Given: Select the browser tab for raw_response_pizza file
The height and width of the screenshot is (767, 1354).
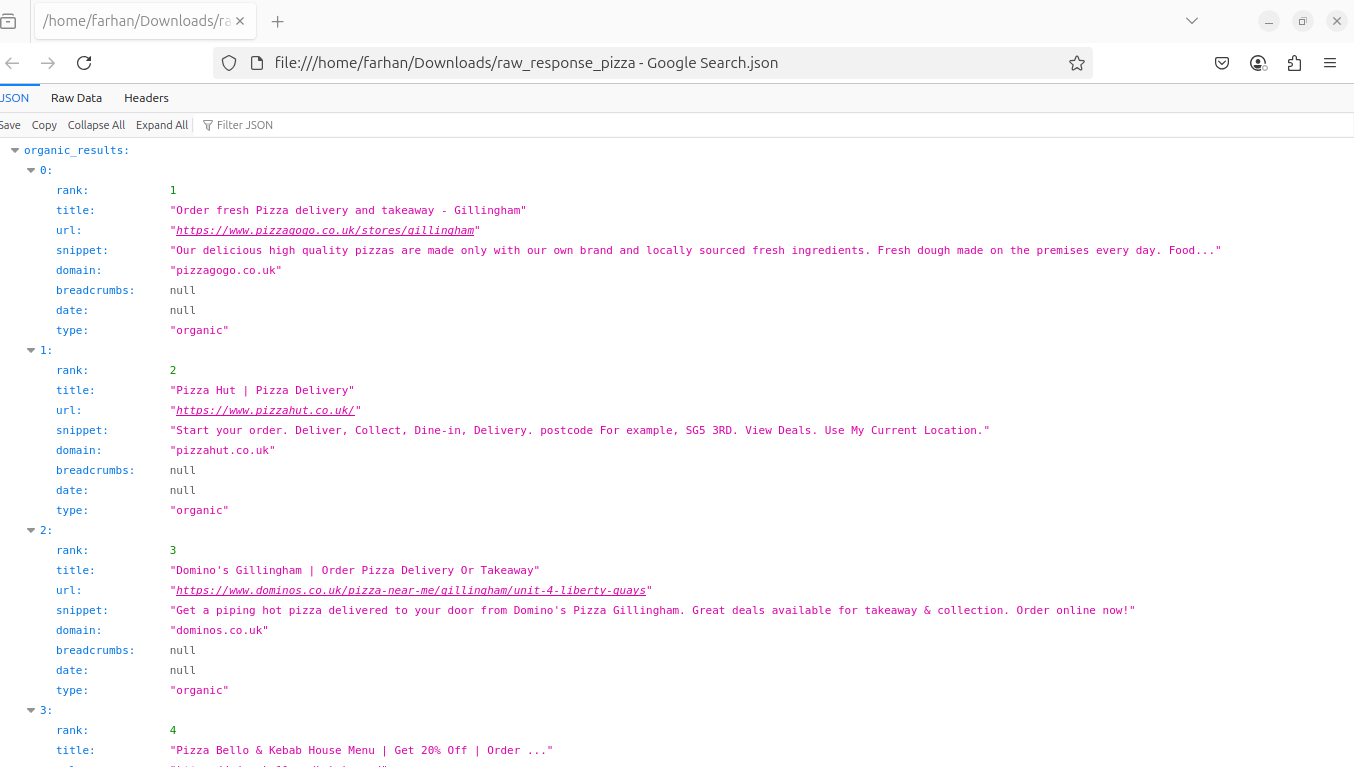Looking at the screenshot, I should point(144,21).
